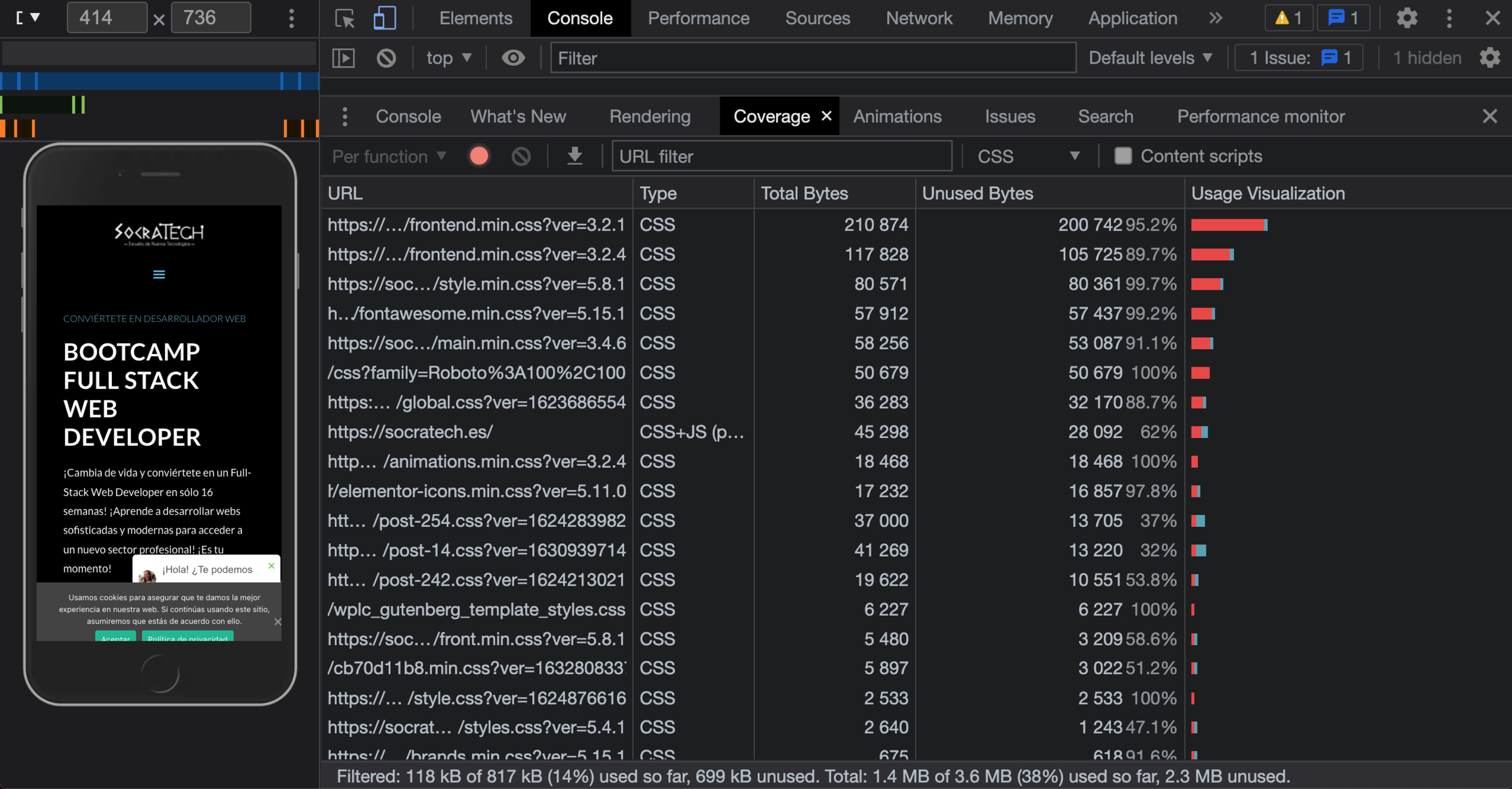Create live expression with the eye icon
The width and height of the screenshot is (1512, 789).
(513, 58)
